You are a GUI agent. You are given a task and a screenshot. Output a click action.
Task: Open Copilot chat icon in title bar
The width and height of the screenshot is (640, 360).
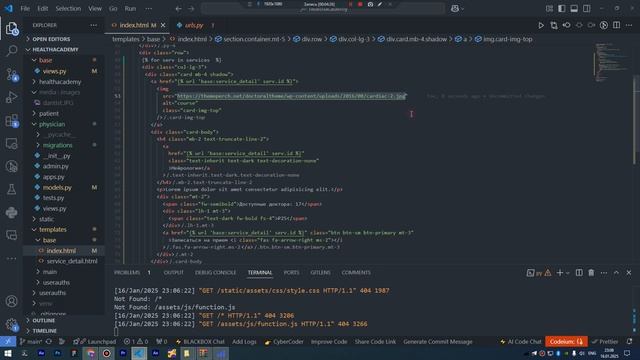tap(455, 9)
